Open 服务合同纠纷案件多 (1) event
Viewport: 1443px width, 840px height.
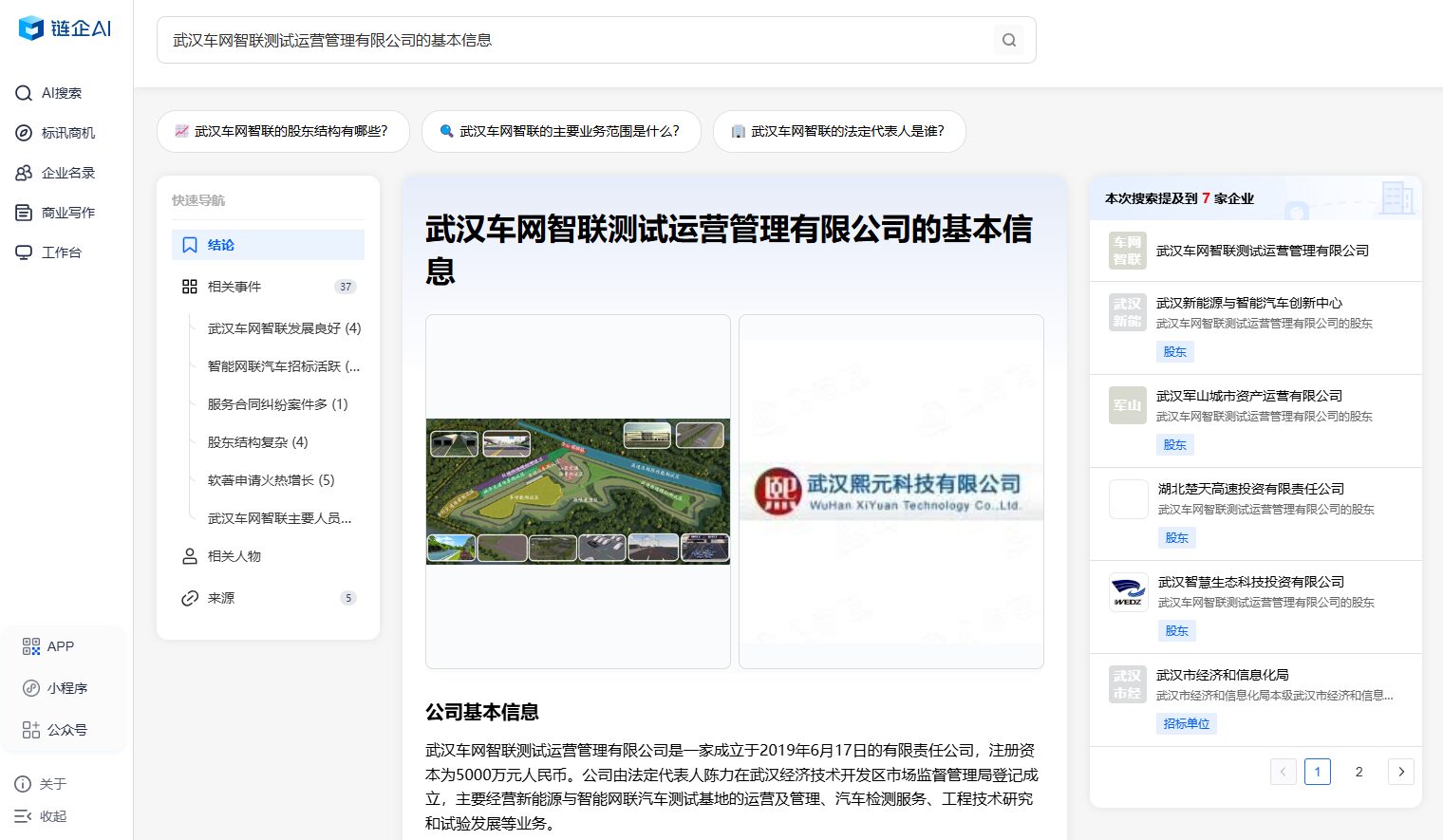pos(277,404)
